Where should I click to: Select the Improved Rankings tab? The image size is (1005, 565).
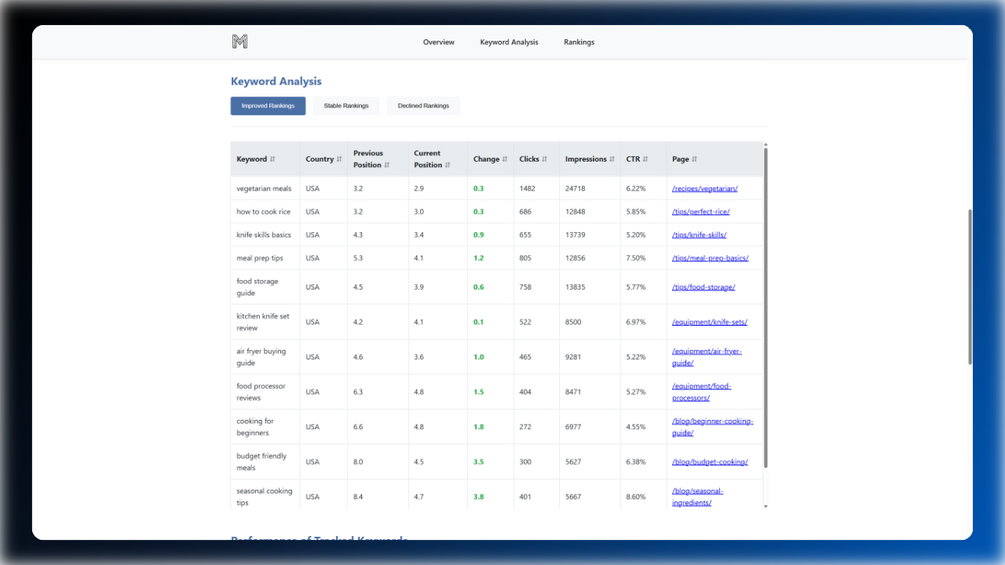(268, 106)
